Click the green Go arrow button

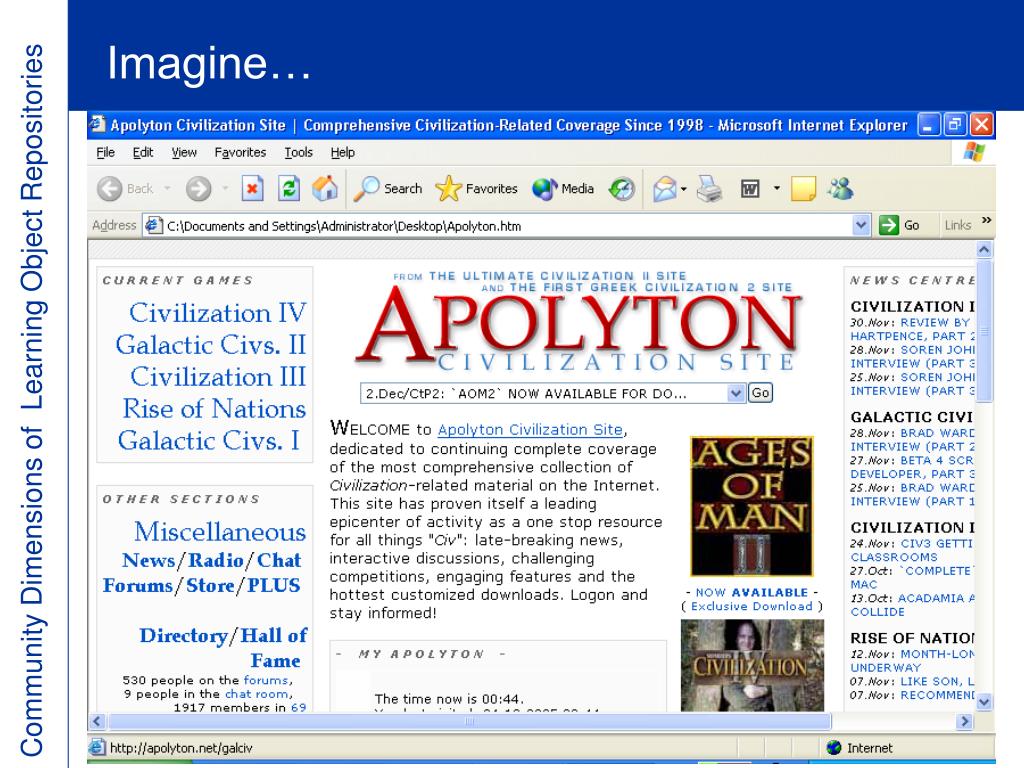click(889, 225)
